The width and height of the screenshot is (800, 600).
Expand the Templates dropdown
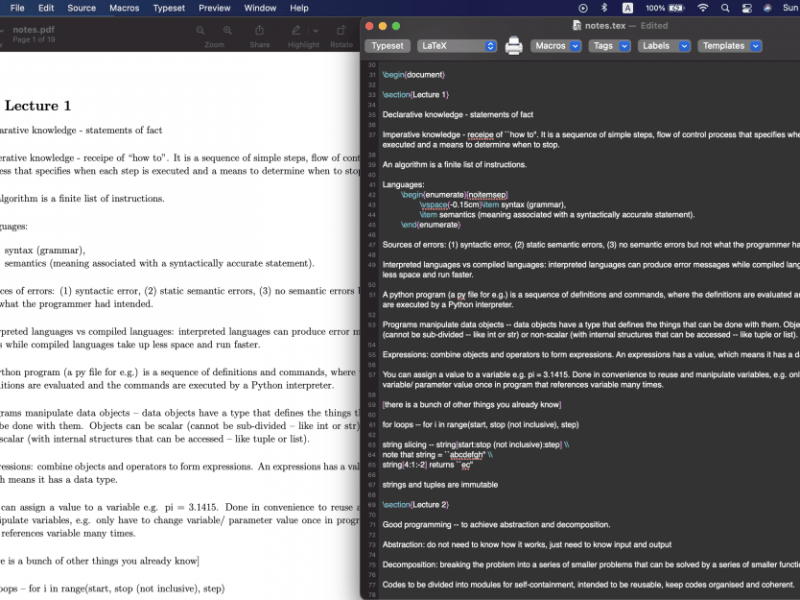(x=730, y=46)
